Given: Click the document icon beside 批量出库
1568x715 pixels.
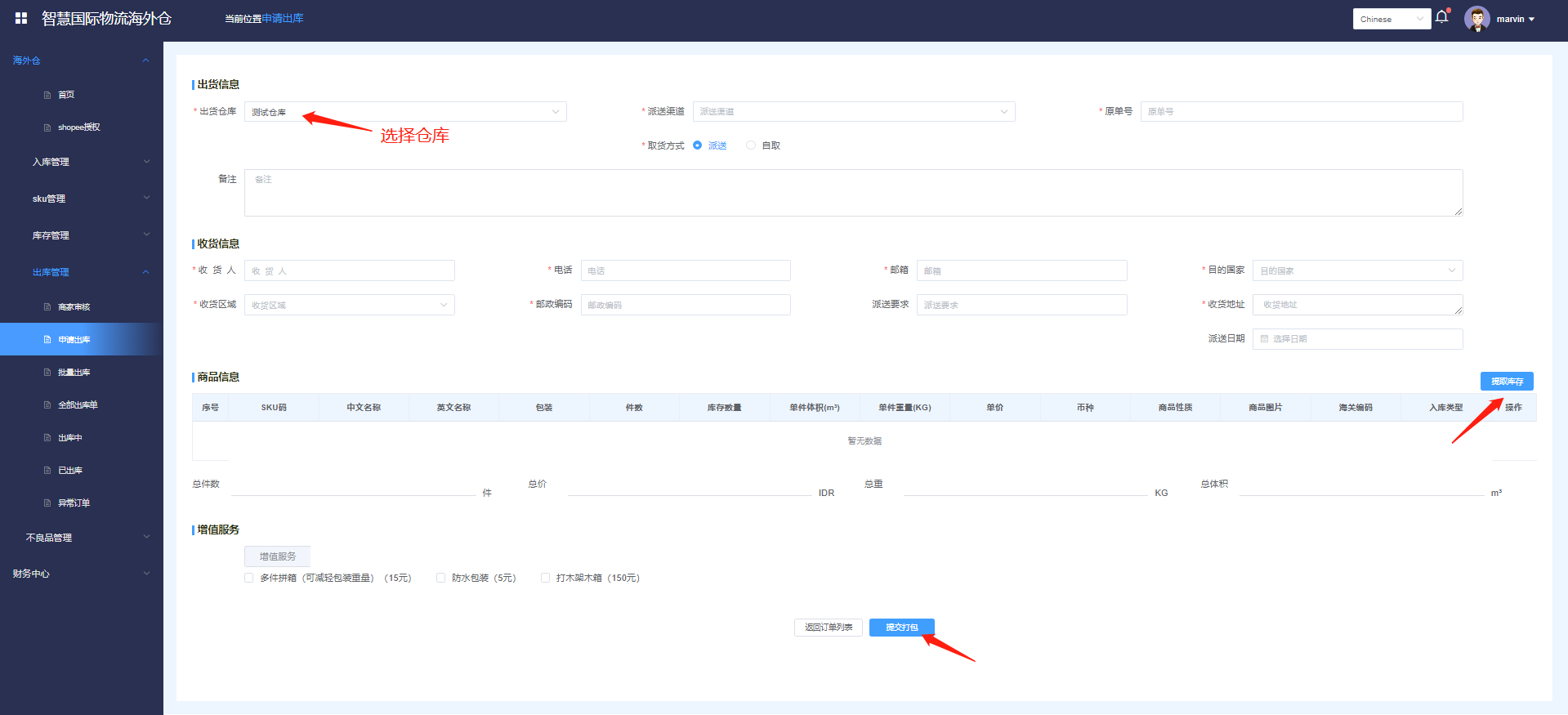Looking at the screenshot, I should [x=47, y=373].
